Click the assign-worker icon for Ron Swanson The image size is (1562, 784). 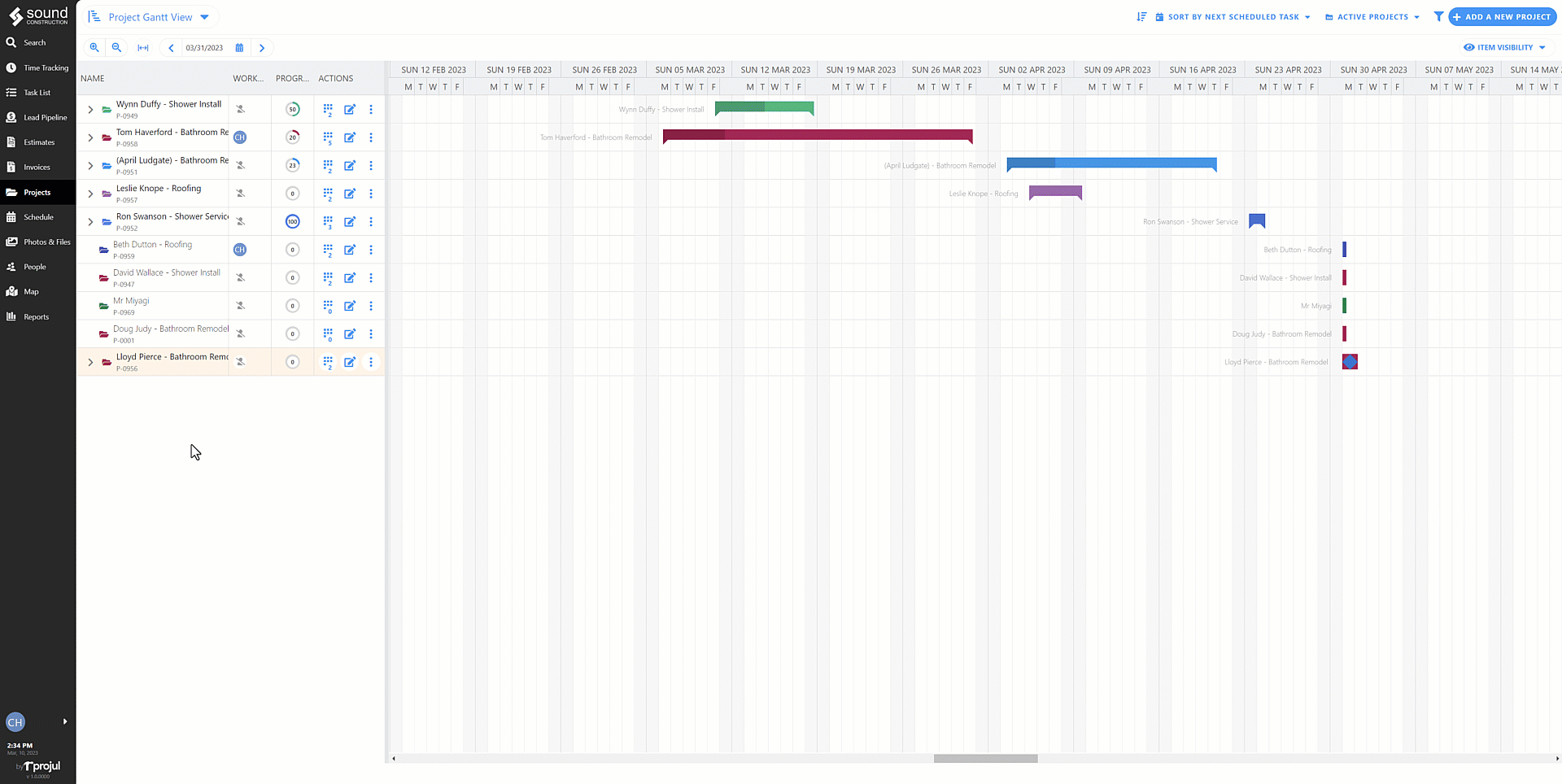point(240,221)
